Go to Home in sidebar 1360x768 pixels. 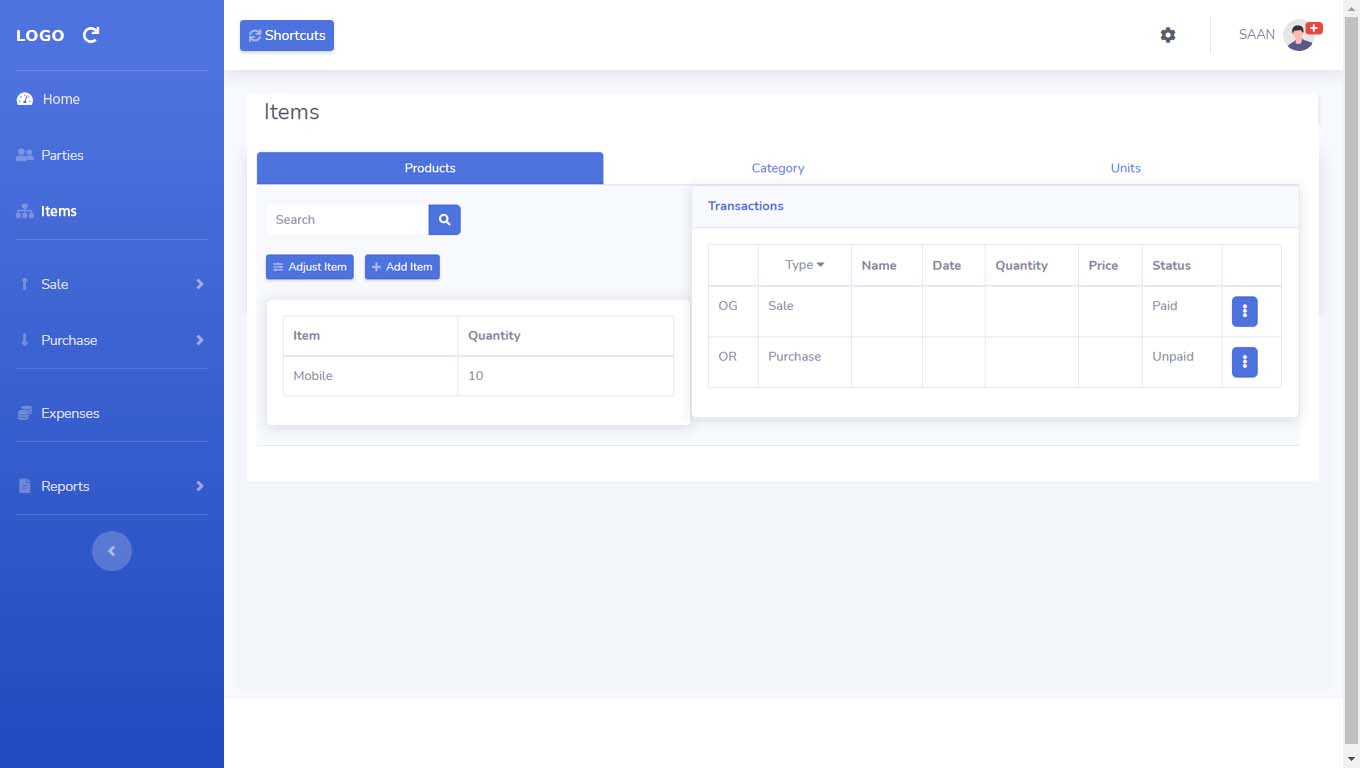coord(61,99)
